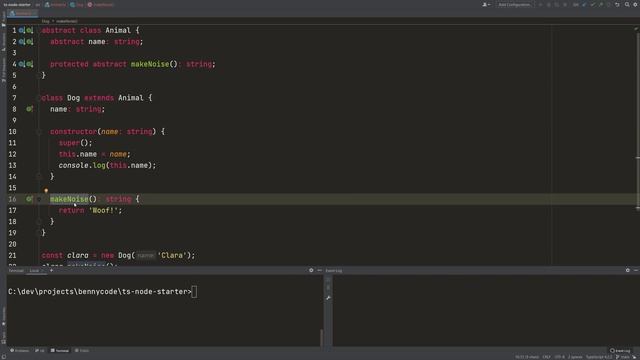Click the Debug bug icon in toolbar

click(549, 5)
